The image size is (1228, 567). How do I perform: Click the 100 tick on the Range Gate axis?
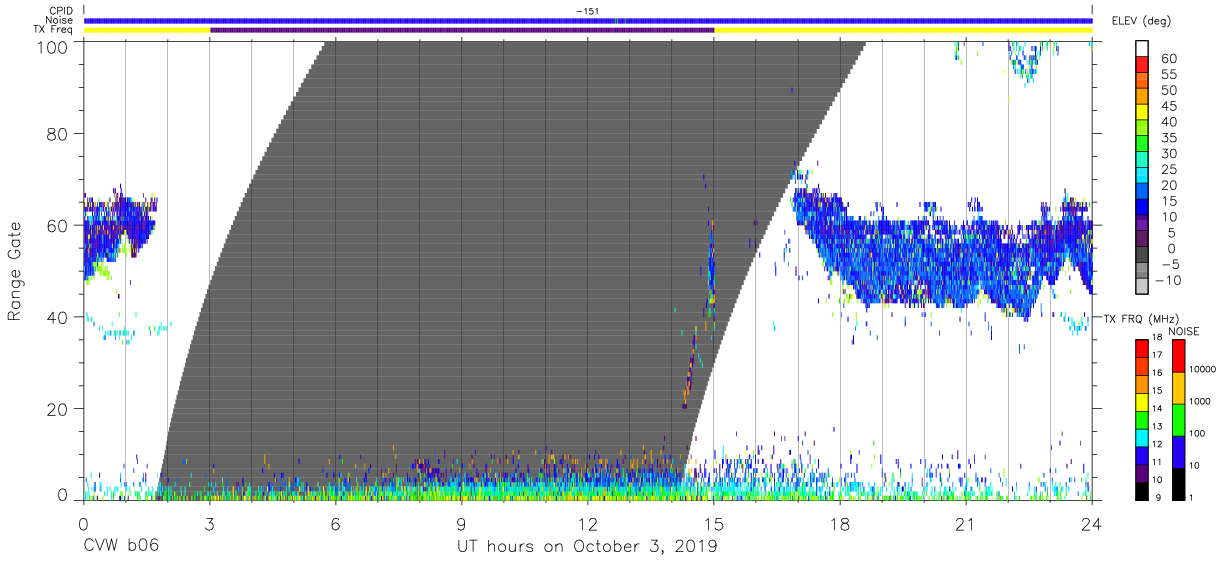pos(53,47)
